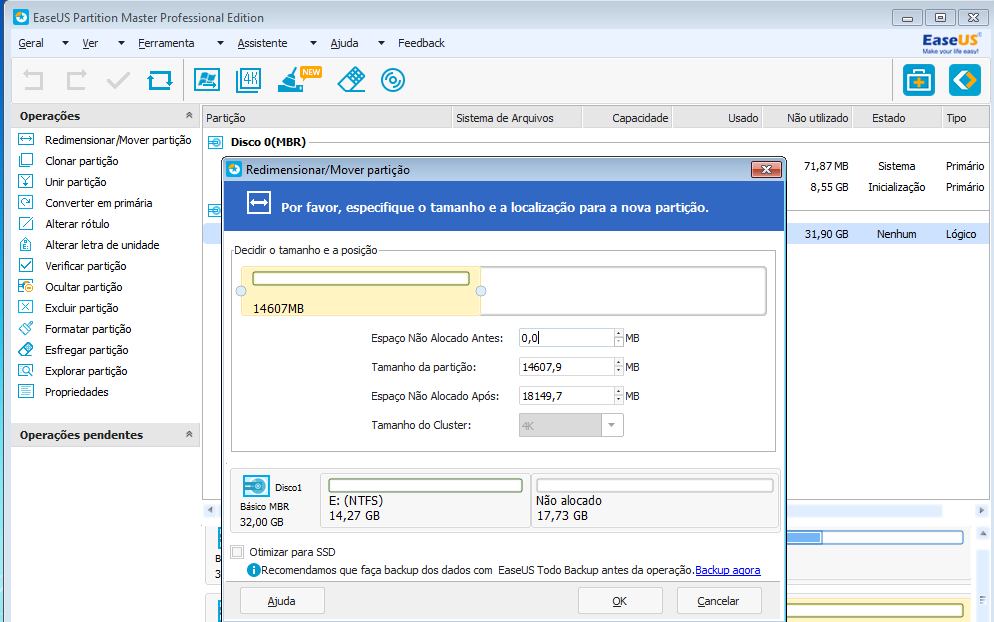Close the Redimensionar/Mover partição dialog
This screenshot has height=622, width=994.
pyautogui.click(x=766, y=169)
